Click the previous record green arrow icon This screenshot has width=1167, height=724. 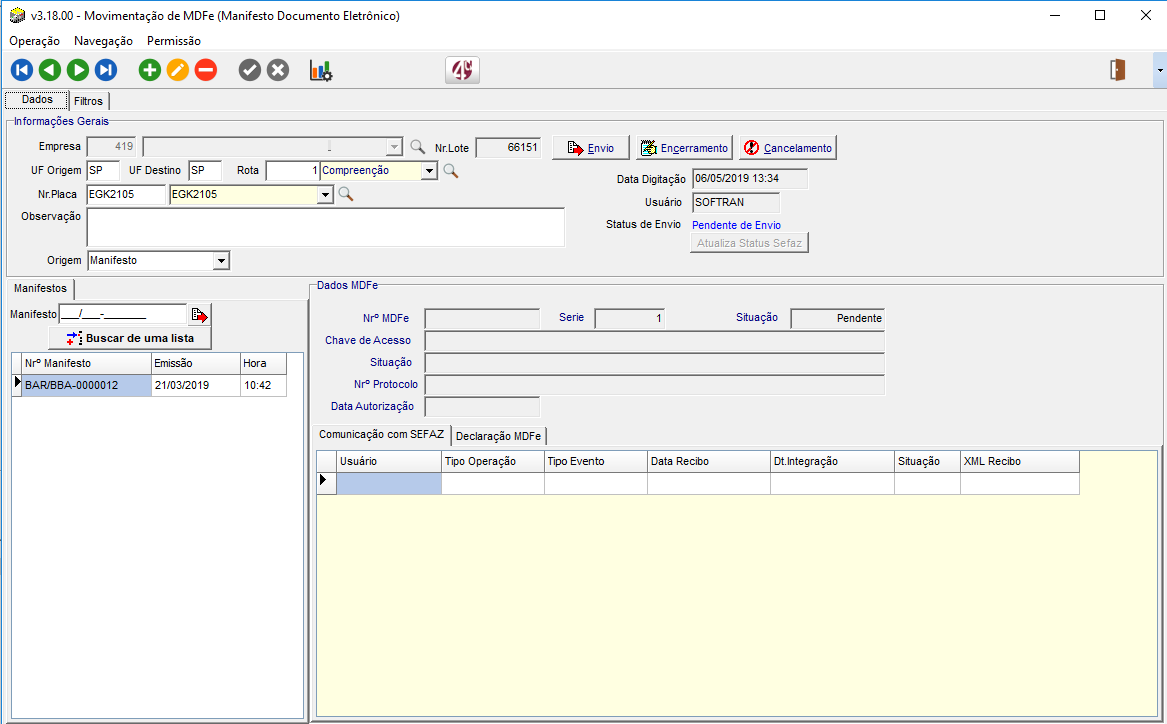[x=50, y=70]
